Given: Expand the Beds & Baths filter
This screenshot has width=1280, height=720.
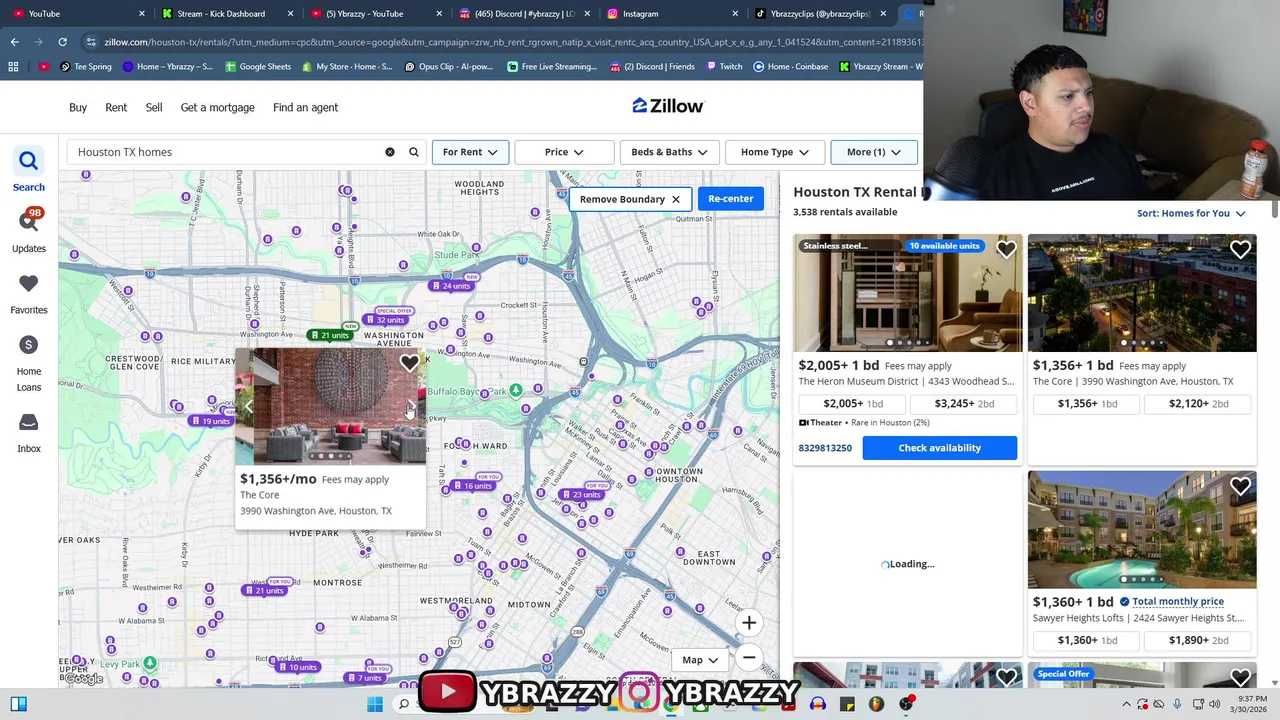Looking at the screenshot, I should [669, 152].
